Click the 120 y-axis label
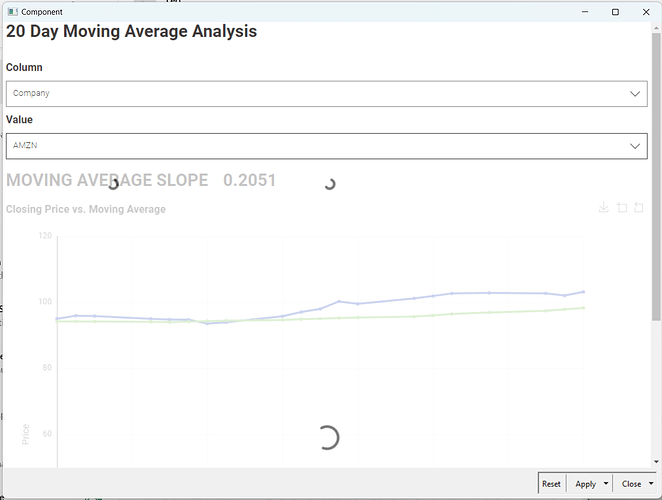The height and width of the screenshot is (500, 662). 45,236
